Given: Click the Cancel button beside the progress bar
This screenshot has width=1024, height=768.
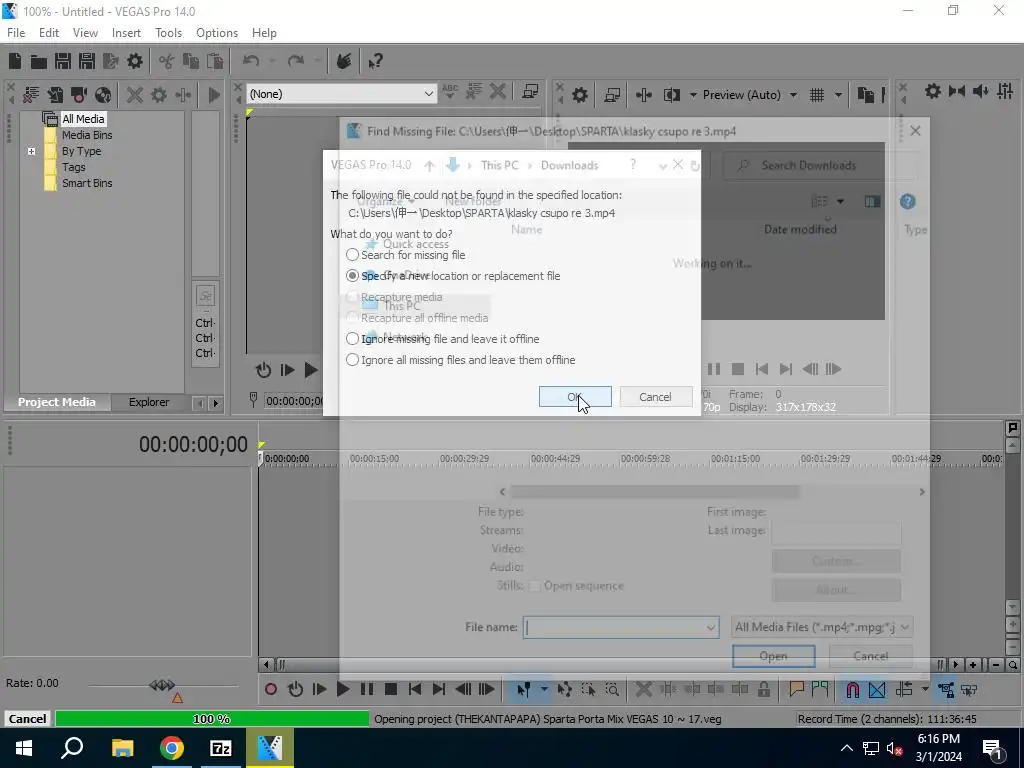Looking at the screenshot, I should pyautogui.click(x=27, y=719).
